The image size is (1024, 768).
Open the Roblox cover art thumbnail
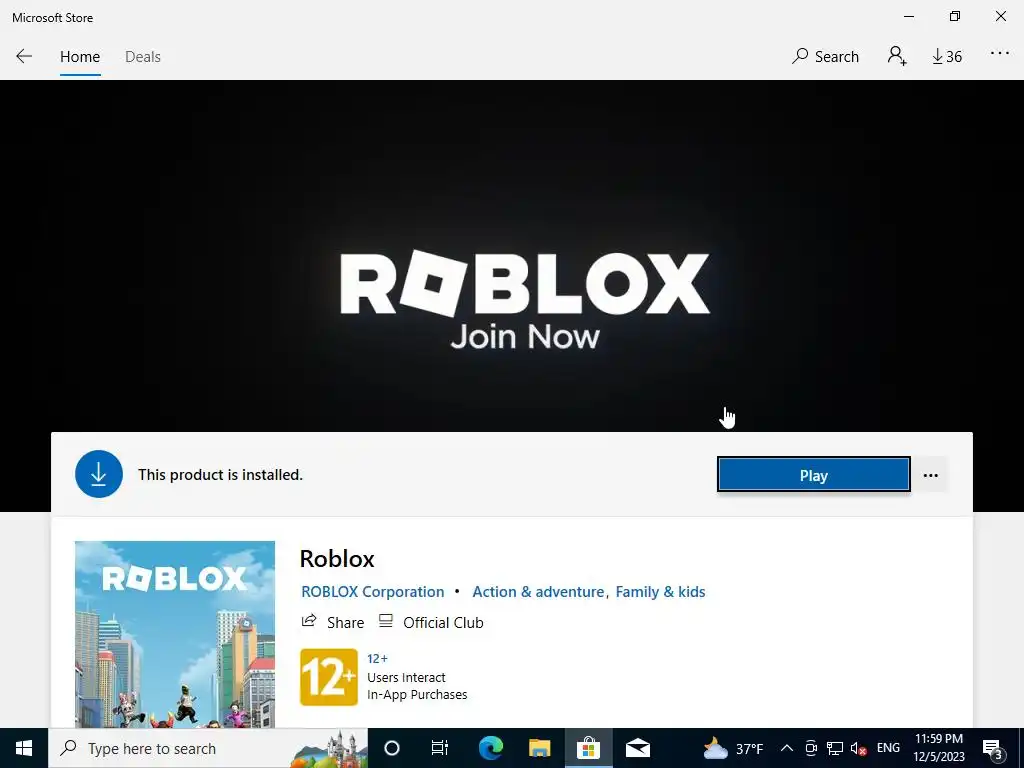174,634
